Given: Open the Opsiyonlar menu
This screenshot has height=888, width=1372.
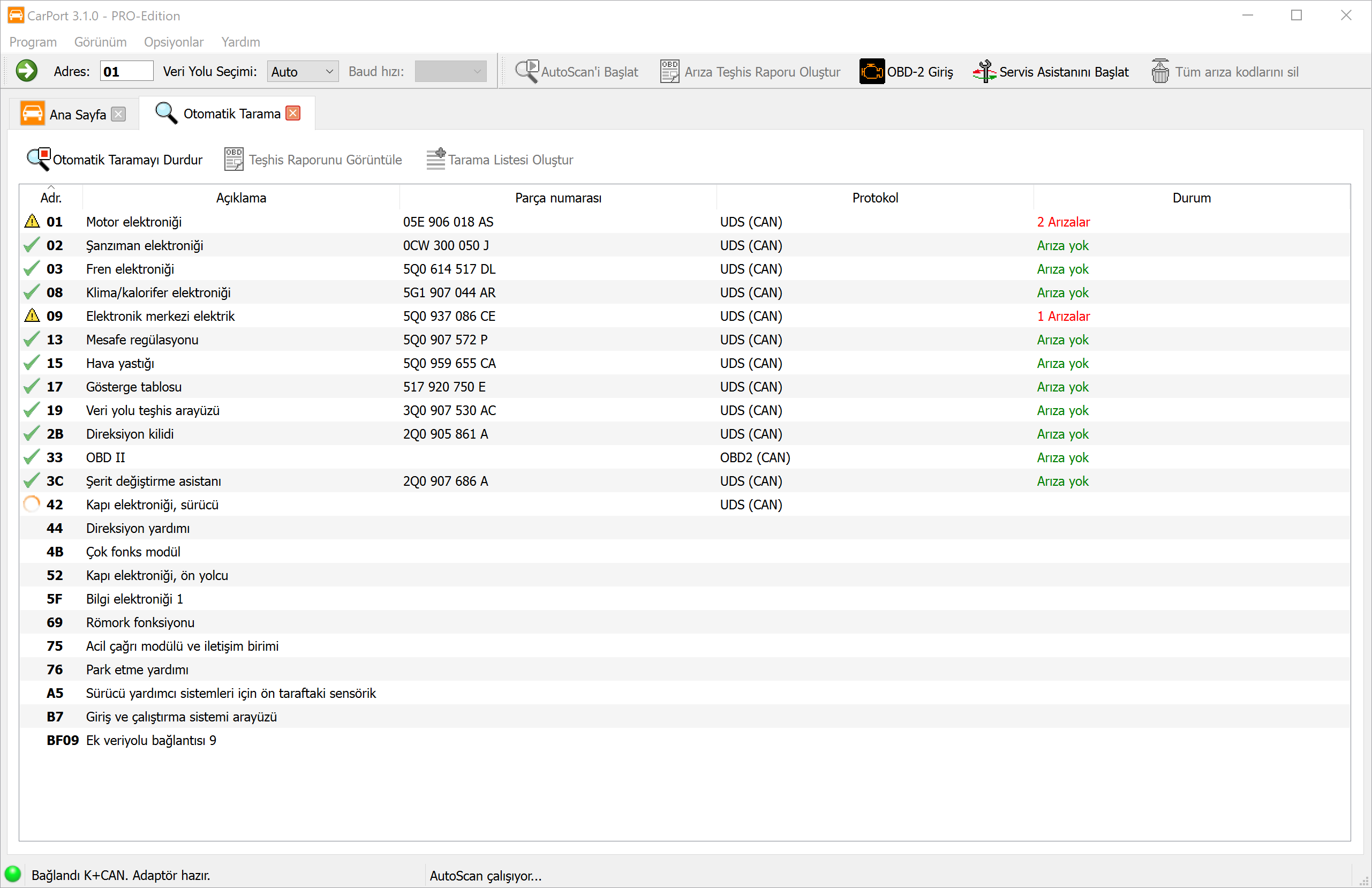Looking at the screenshot, I should [x=174, y=42].
